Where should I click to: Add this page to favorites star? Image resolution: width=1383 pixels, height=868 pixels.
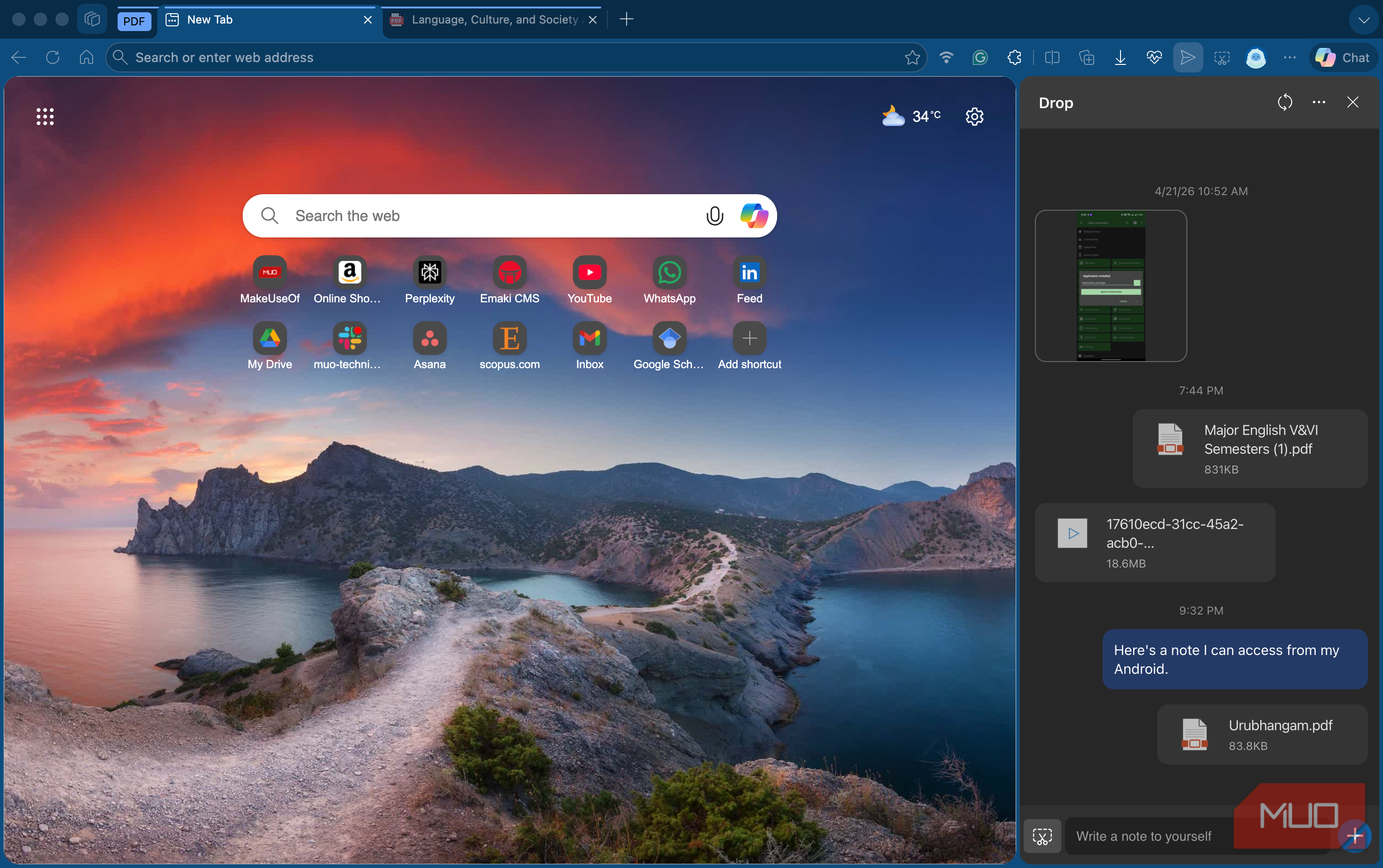point(912,57)
